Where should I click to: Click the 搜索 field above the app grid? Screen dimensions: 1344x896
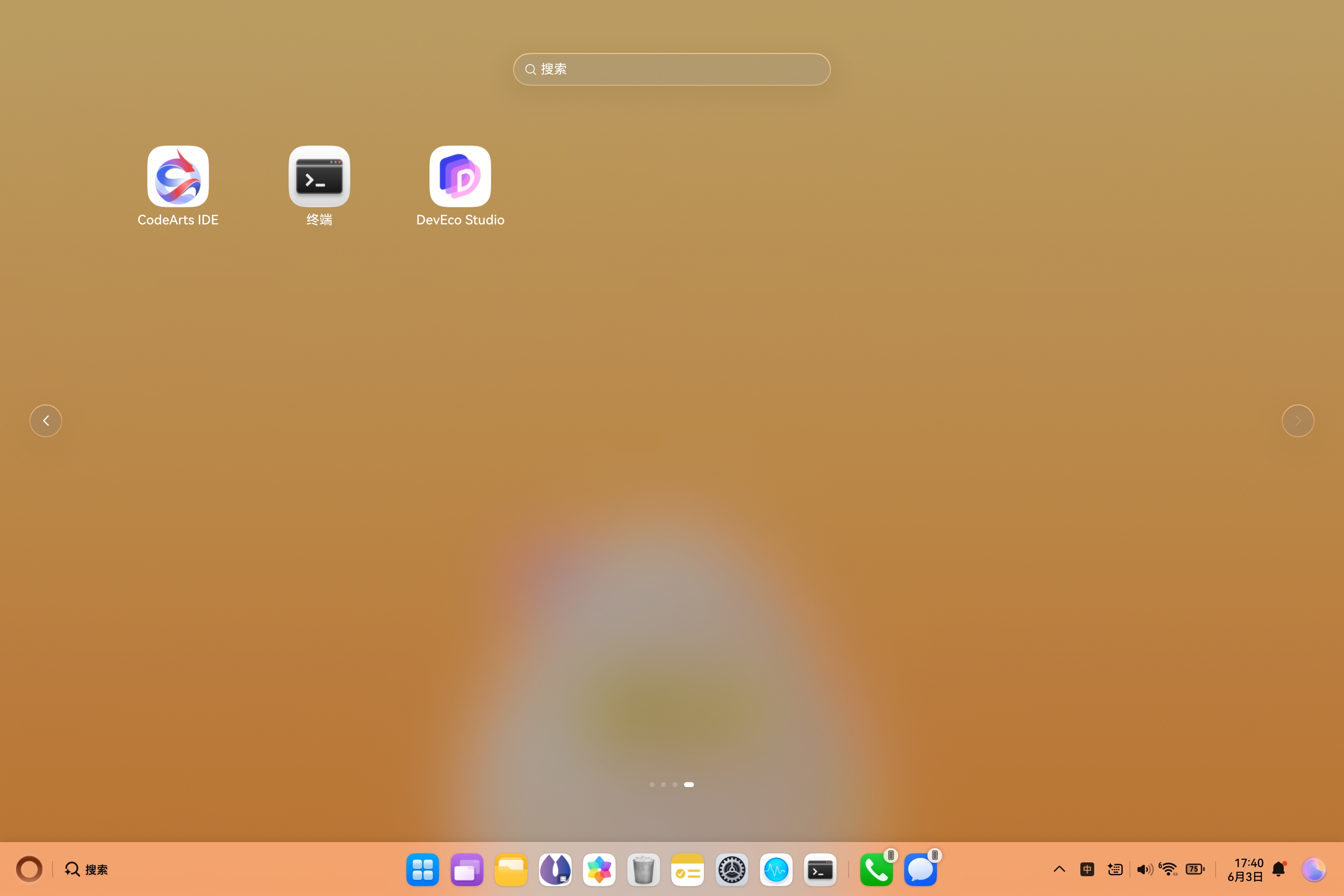coord(672,69)
